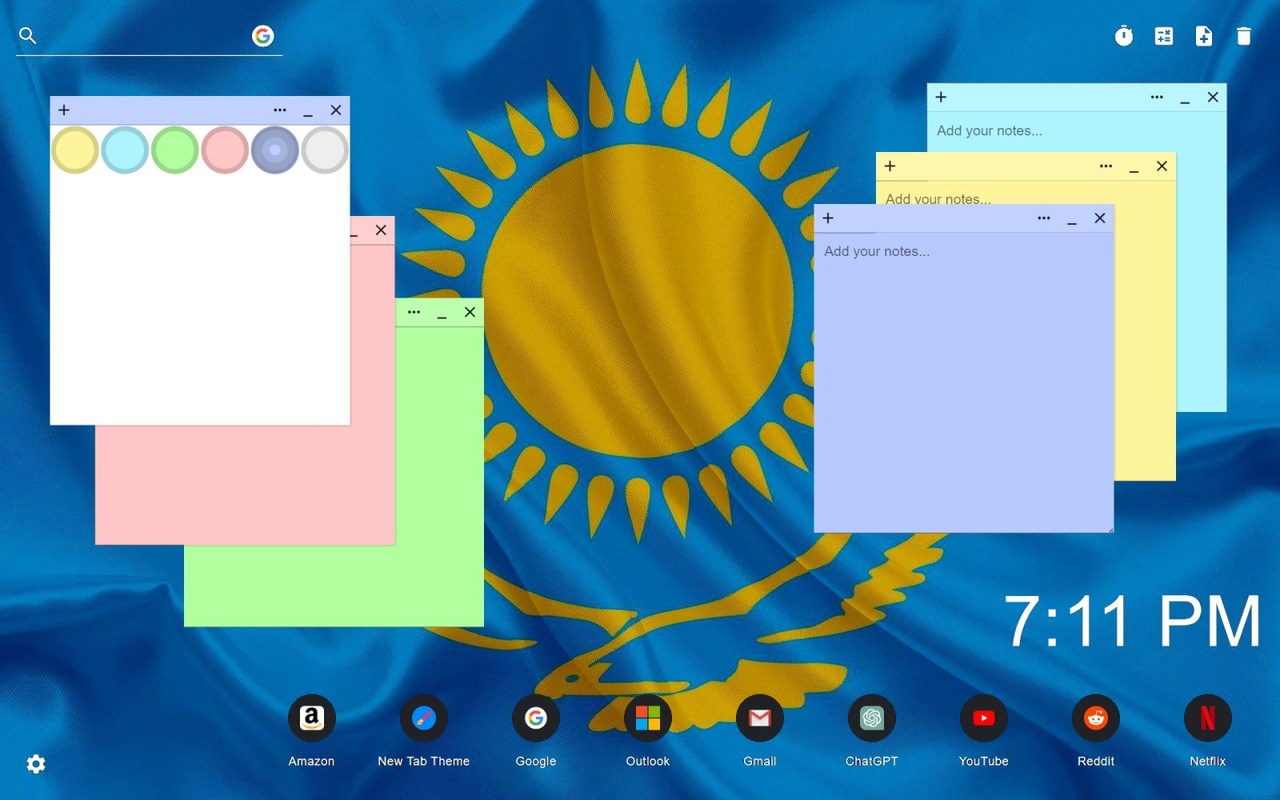Image resolution: width=1280 pixels, height=800 pixels.
Task: Click the Google logo in search bar
Action: coord(263,36)
